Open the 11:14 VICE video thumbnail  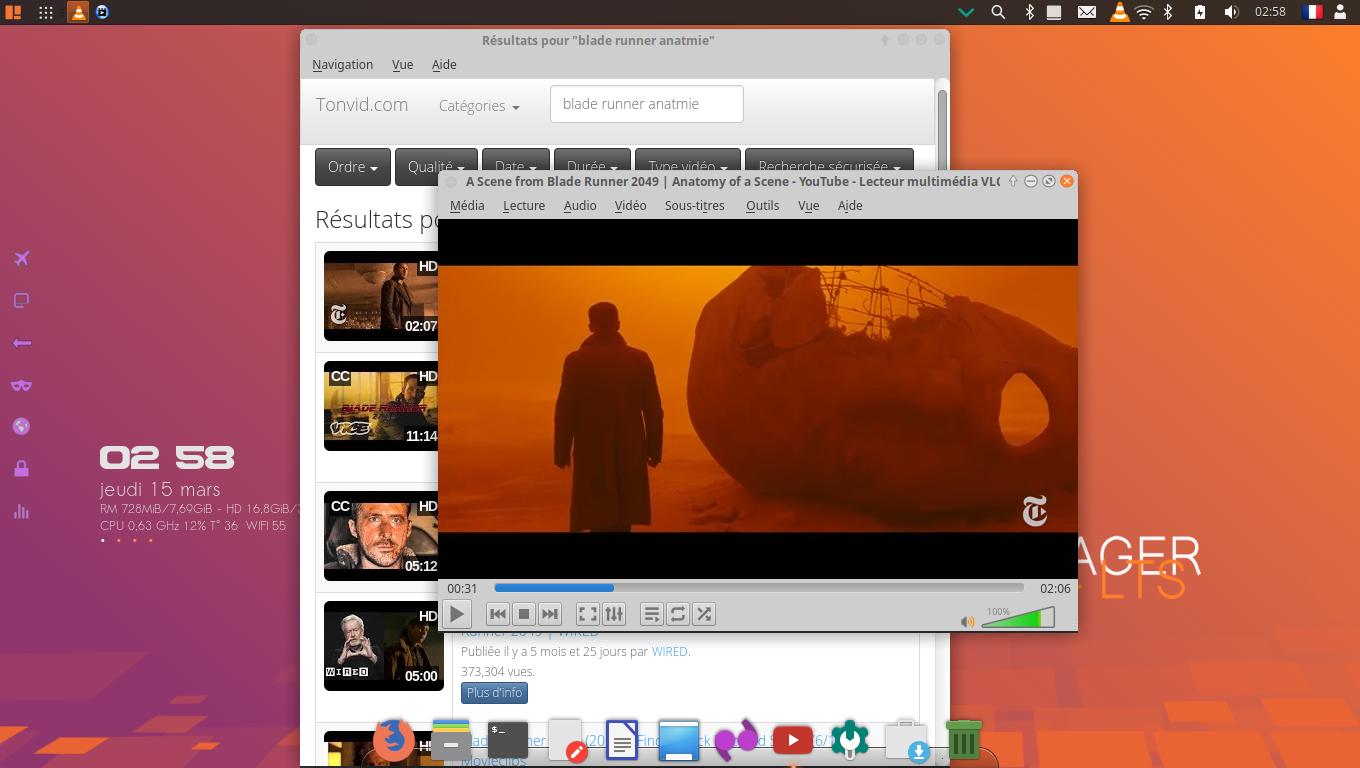[x=381, y=406]
